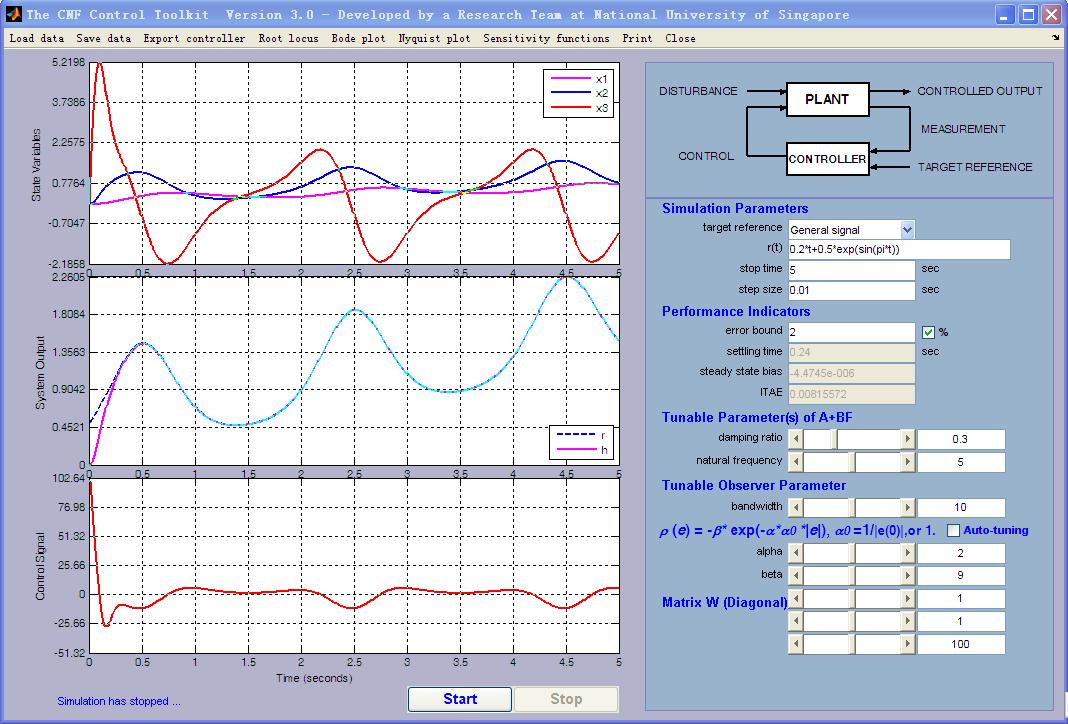Click the x1 legend entry

[580, 78]
